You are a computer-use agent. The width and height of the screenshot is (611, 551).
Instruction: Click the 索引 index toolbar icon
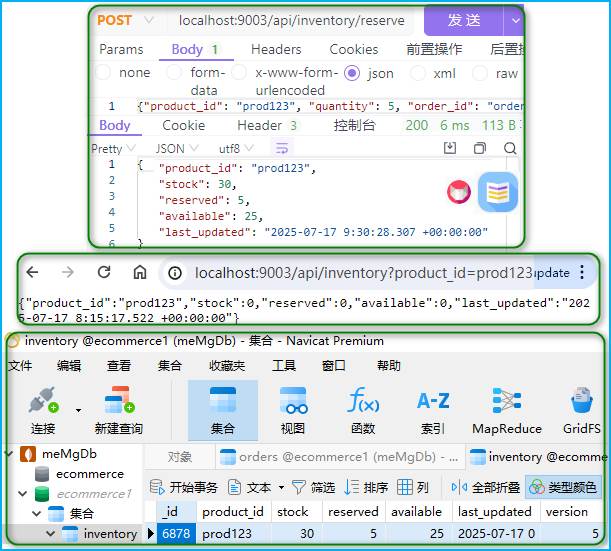click(x=433, y=411)
